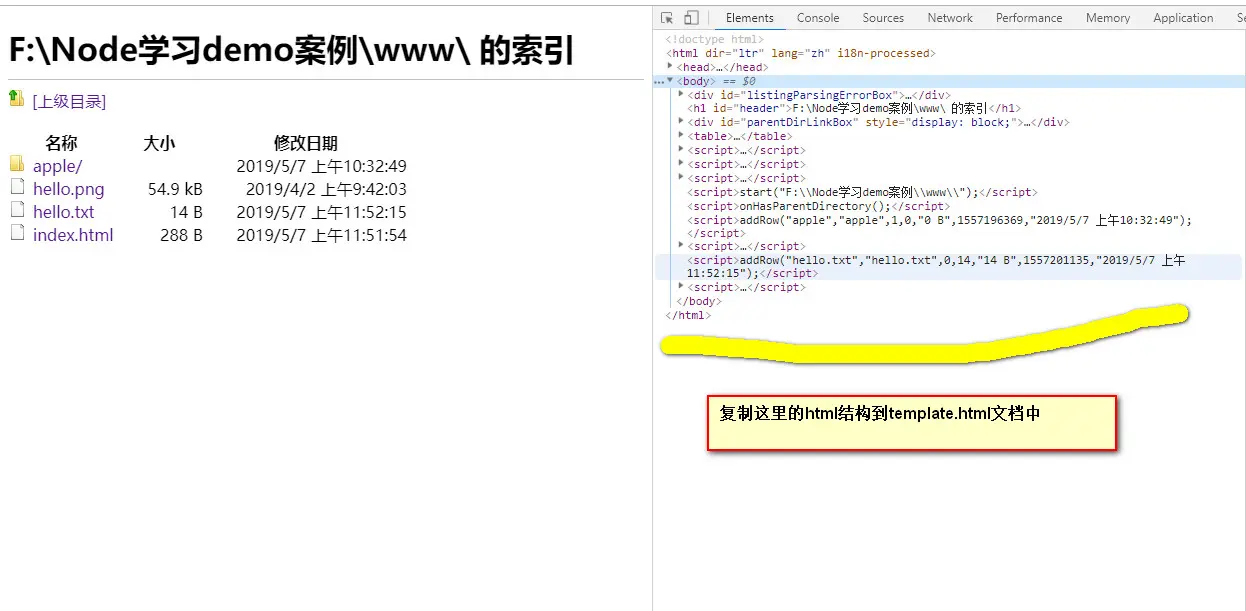
Task: Select the doctype html line
Action: 714,39
